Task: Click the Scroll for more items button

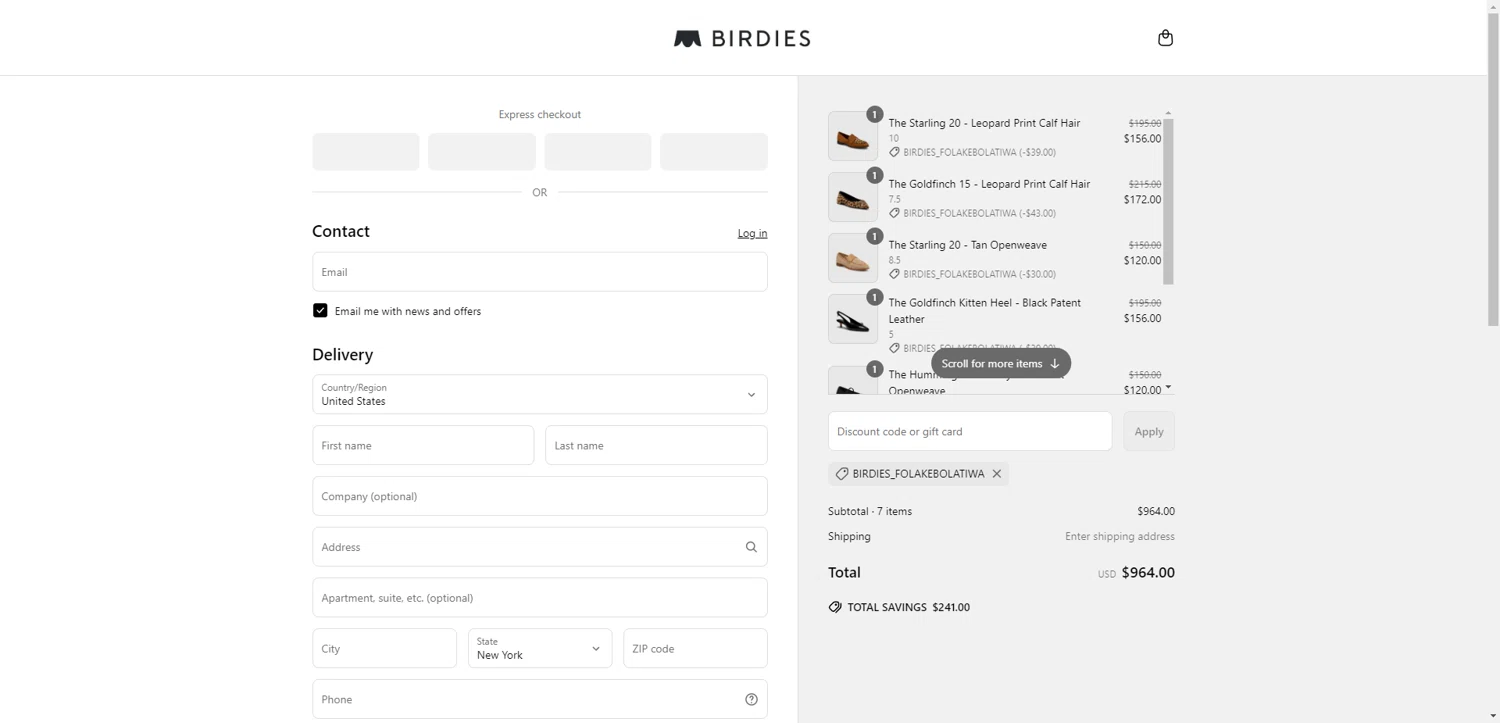Action: click(1001, 363)
